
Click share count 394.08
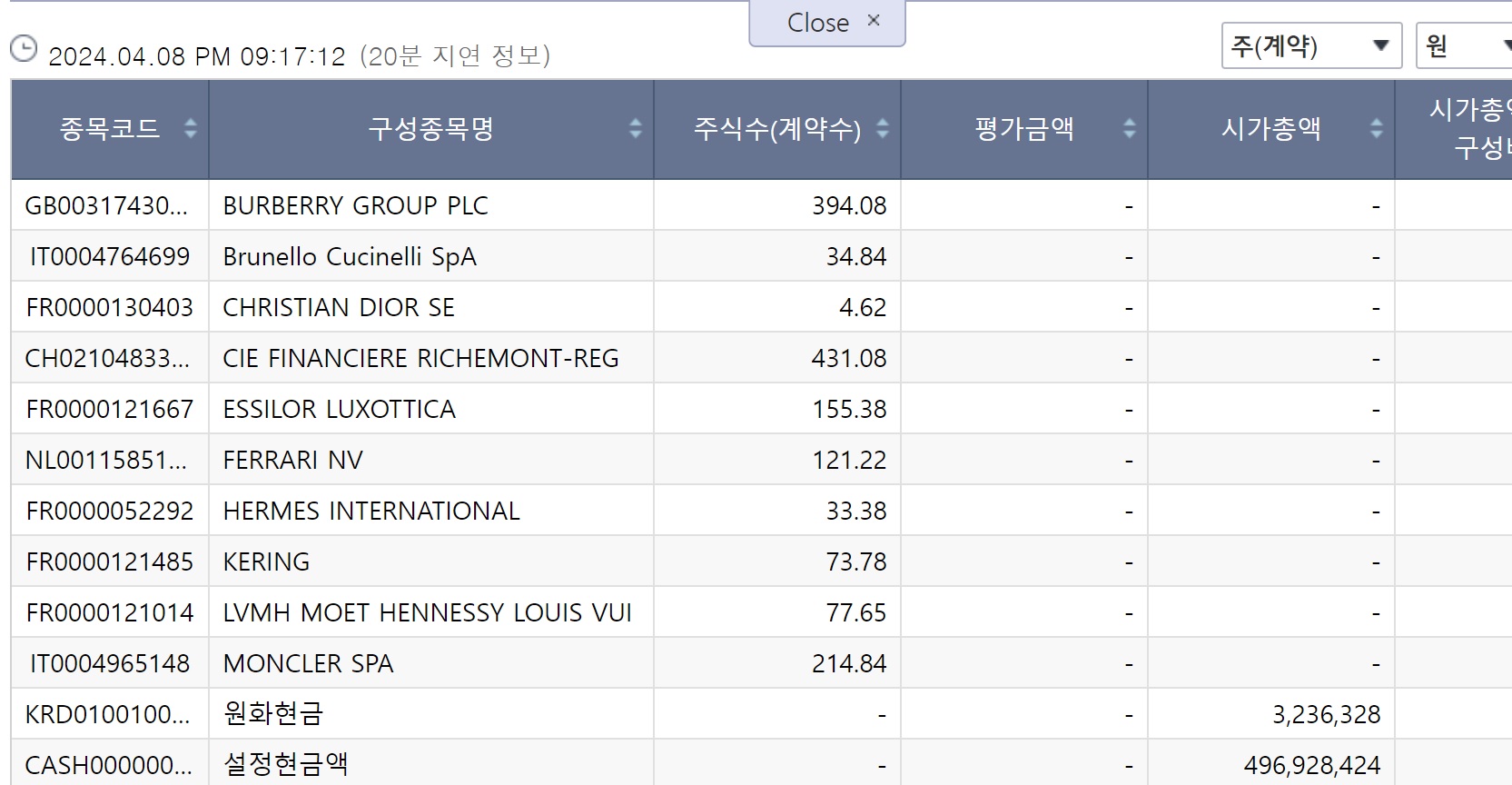point(849,205)
